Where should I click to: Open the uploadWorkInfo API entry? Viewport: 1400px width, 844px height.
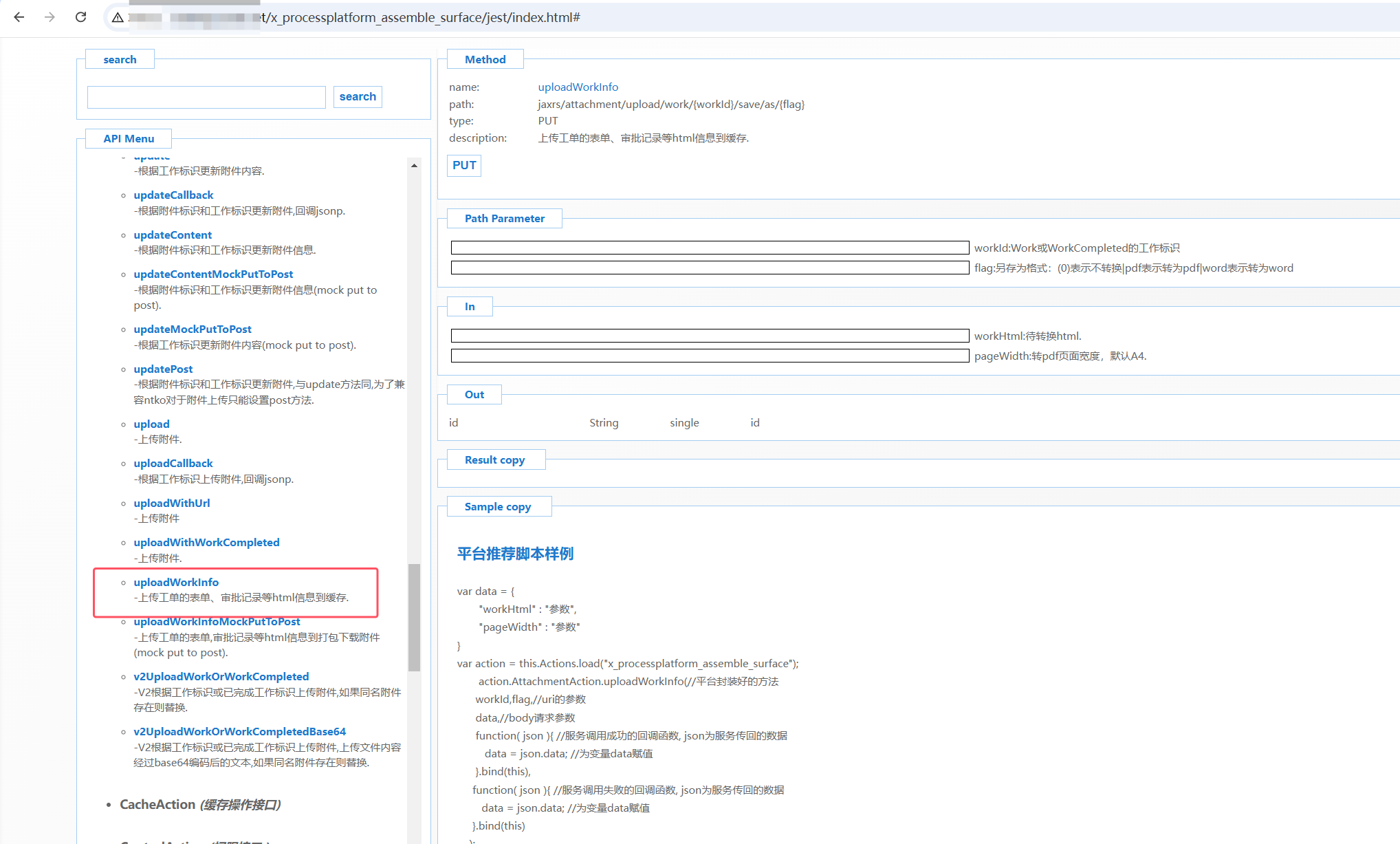(176, 582)
